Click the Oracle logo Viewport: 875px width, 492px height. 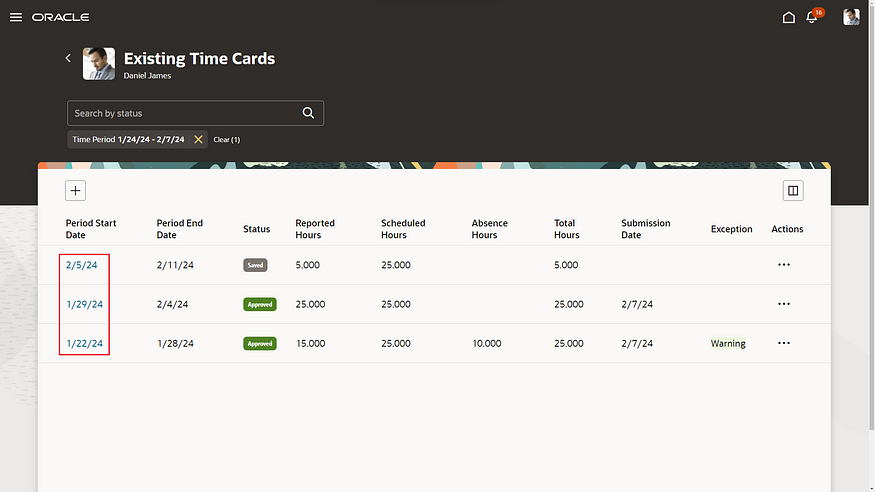(x=60, y=17)
